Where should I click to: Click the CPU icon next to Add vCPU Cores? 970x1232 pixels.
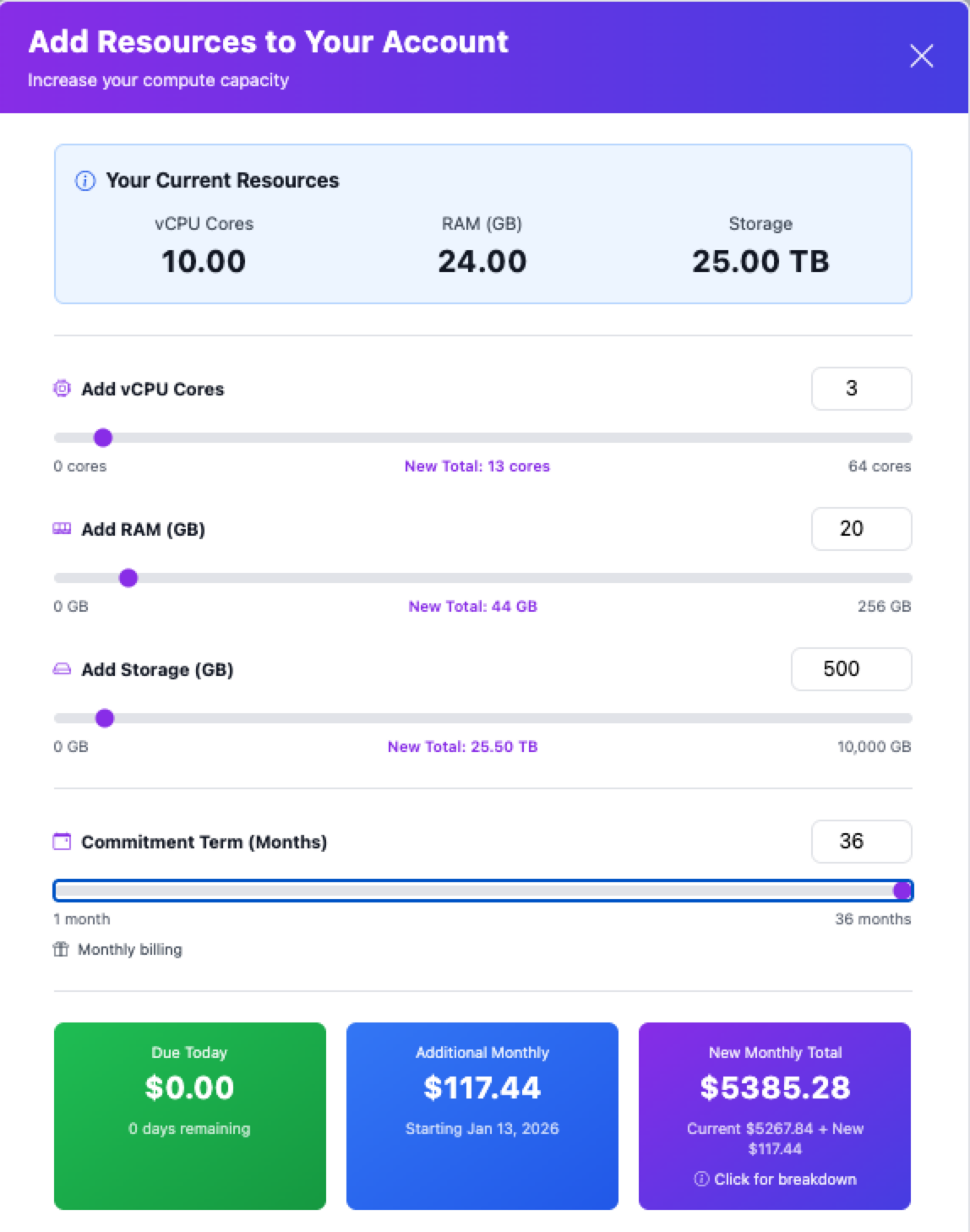61,388
